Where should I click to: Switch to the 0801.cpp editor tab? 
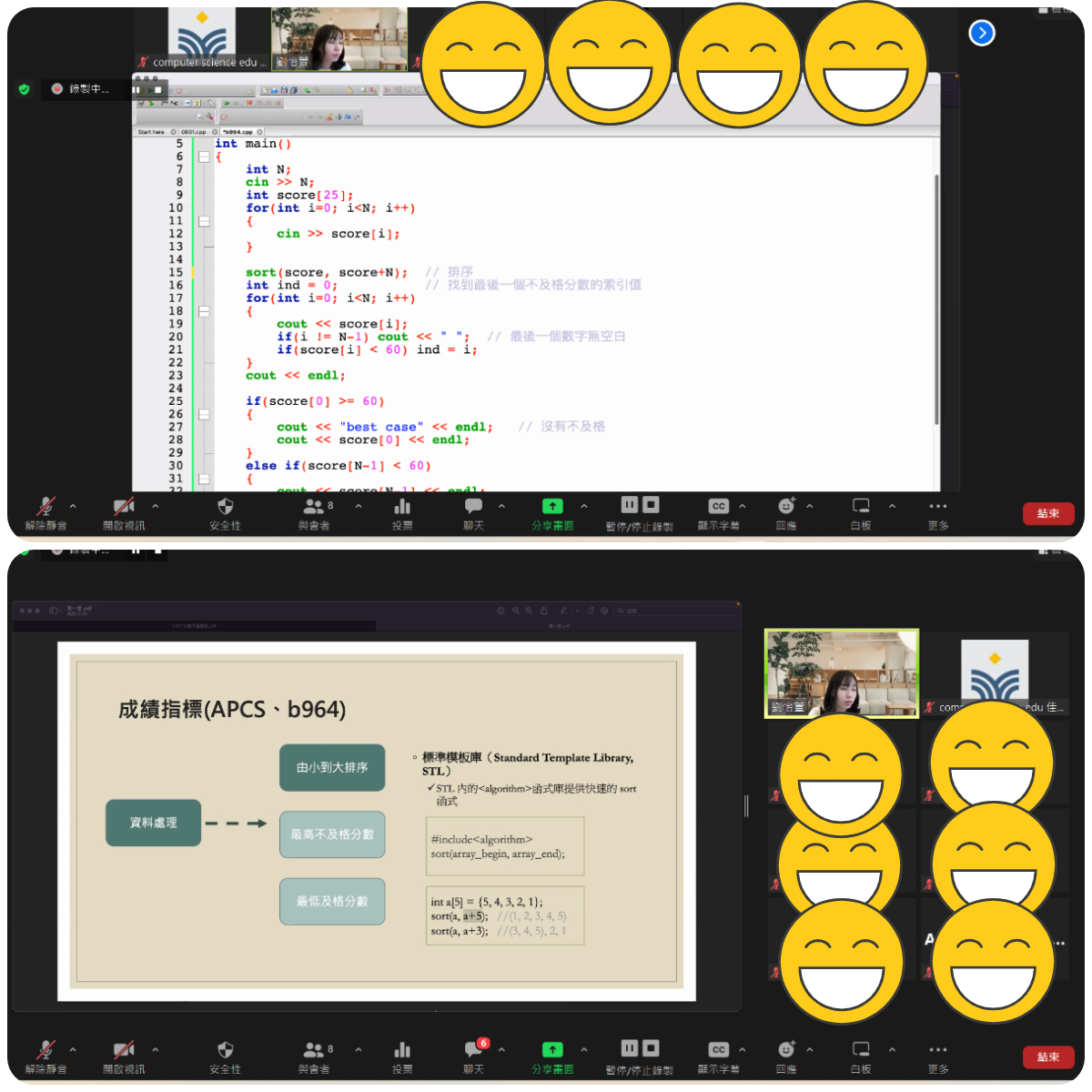(x=193, y=132)
